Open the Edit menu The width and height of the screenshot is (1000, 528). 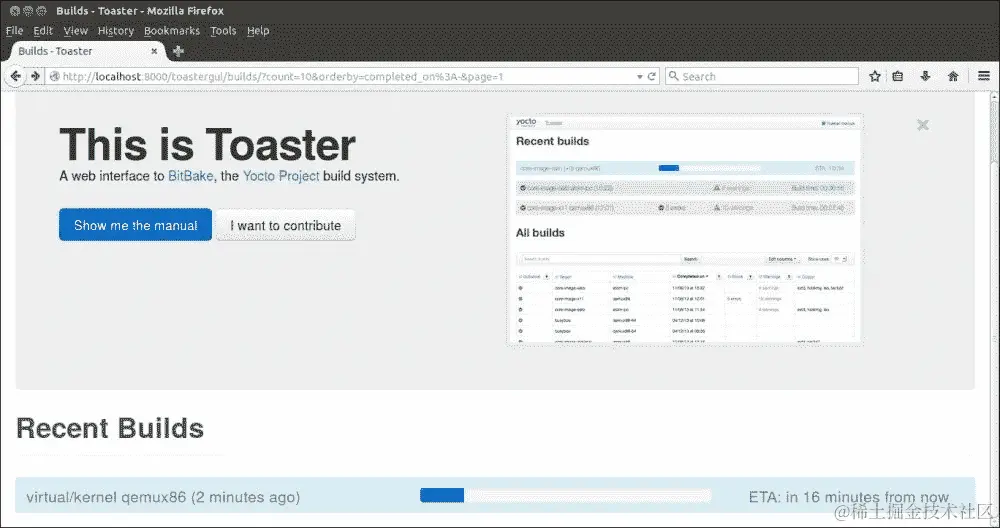[43, 31]
